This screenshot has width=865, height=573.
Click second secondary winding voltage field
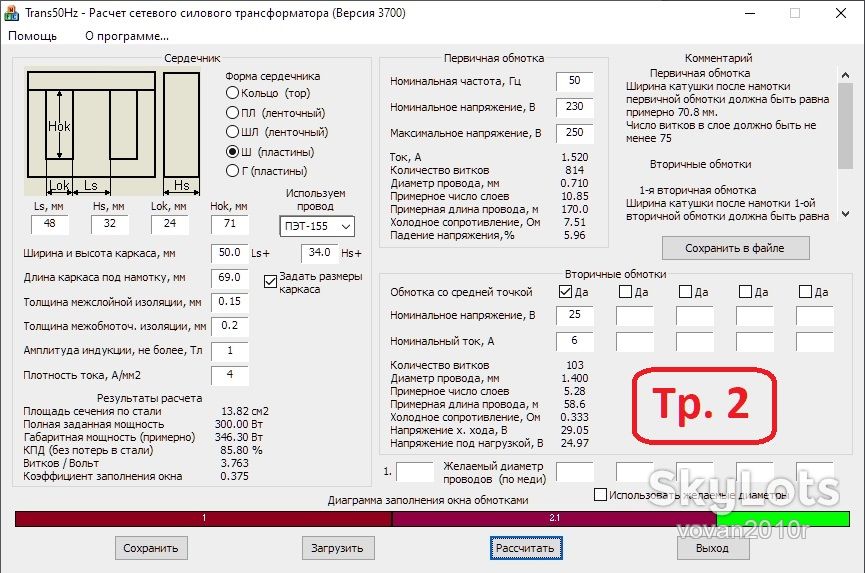coord(635,315)
